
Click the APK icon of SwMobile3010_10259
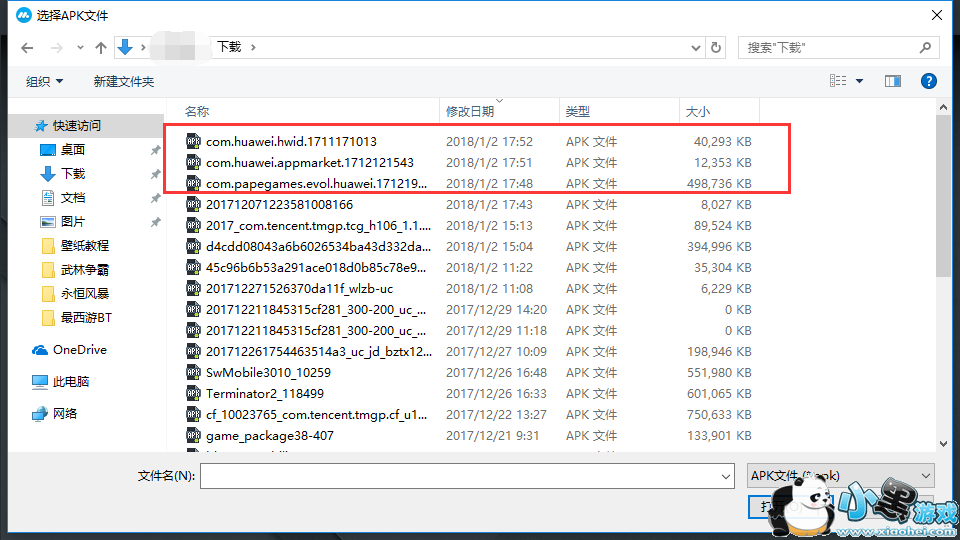coord(193,372)
